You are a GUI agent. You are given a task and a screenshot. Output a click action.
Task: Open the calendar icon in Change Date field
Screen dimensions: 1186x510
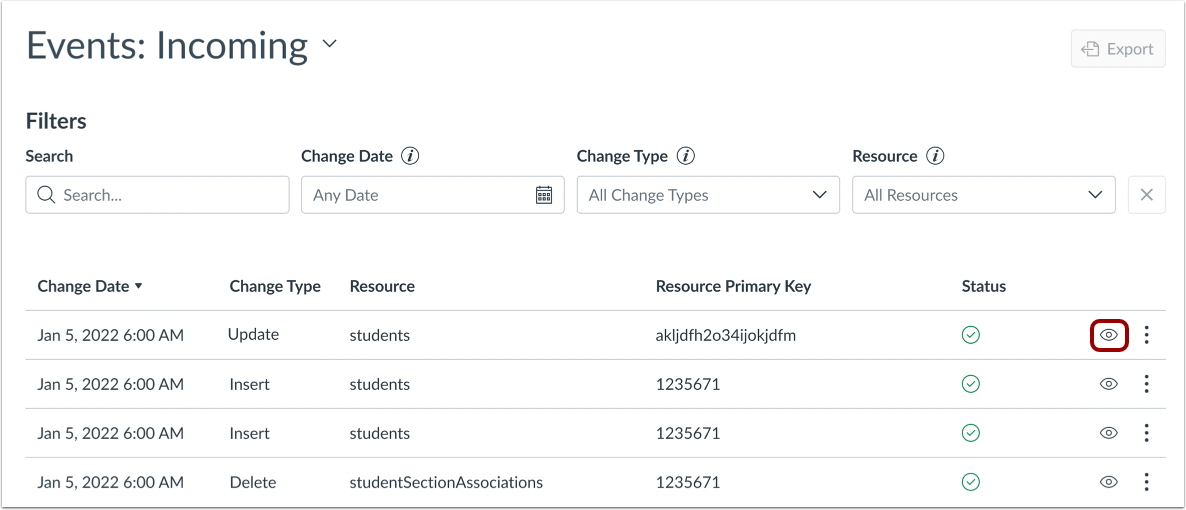tap(544, 195)
